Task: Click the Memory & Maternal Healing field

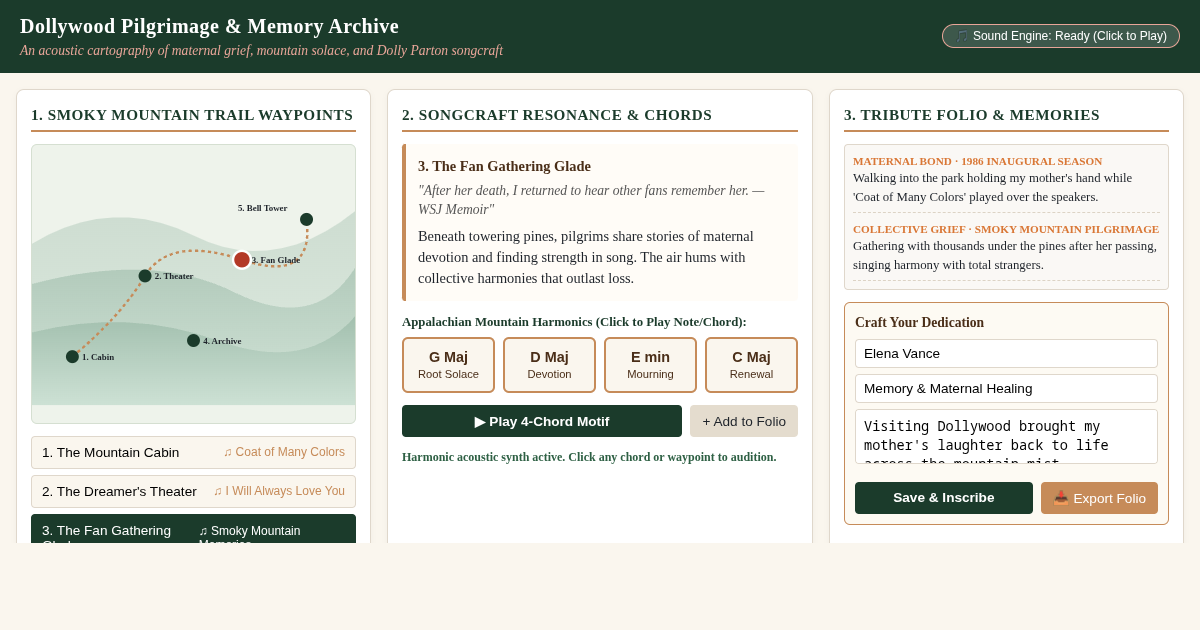Action: pyautogui.click(x=1006, y=388)
